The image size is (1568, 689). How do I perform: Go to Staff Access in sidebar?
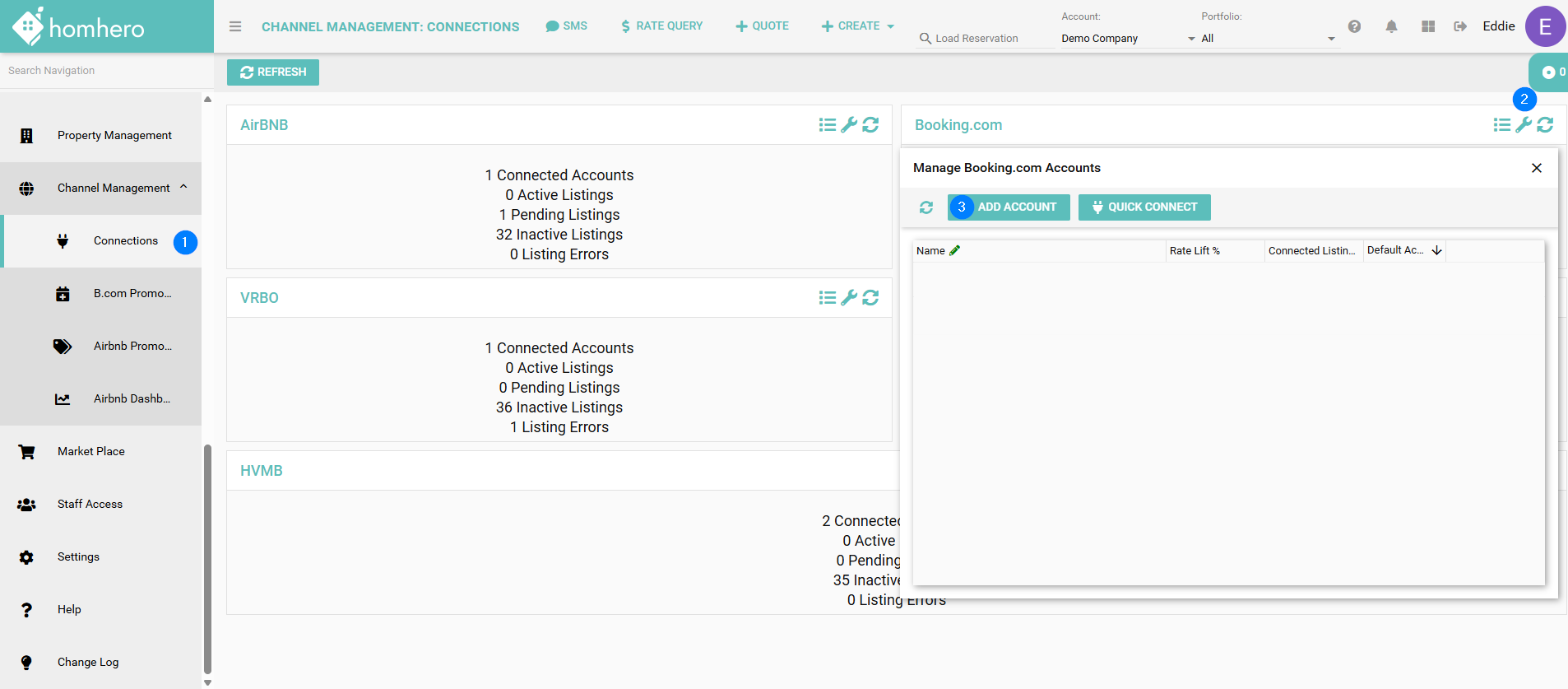[90, 504]
